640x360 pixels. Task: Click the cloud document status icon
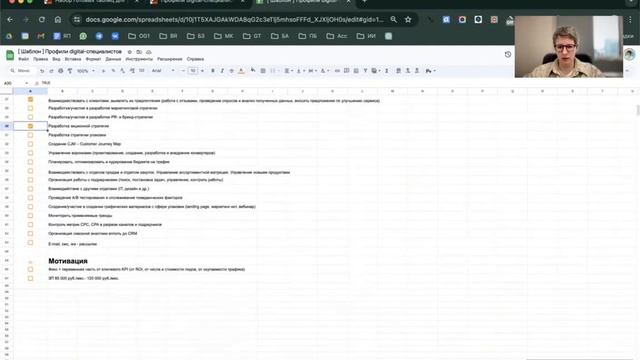[149, 52]
